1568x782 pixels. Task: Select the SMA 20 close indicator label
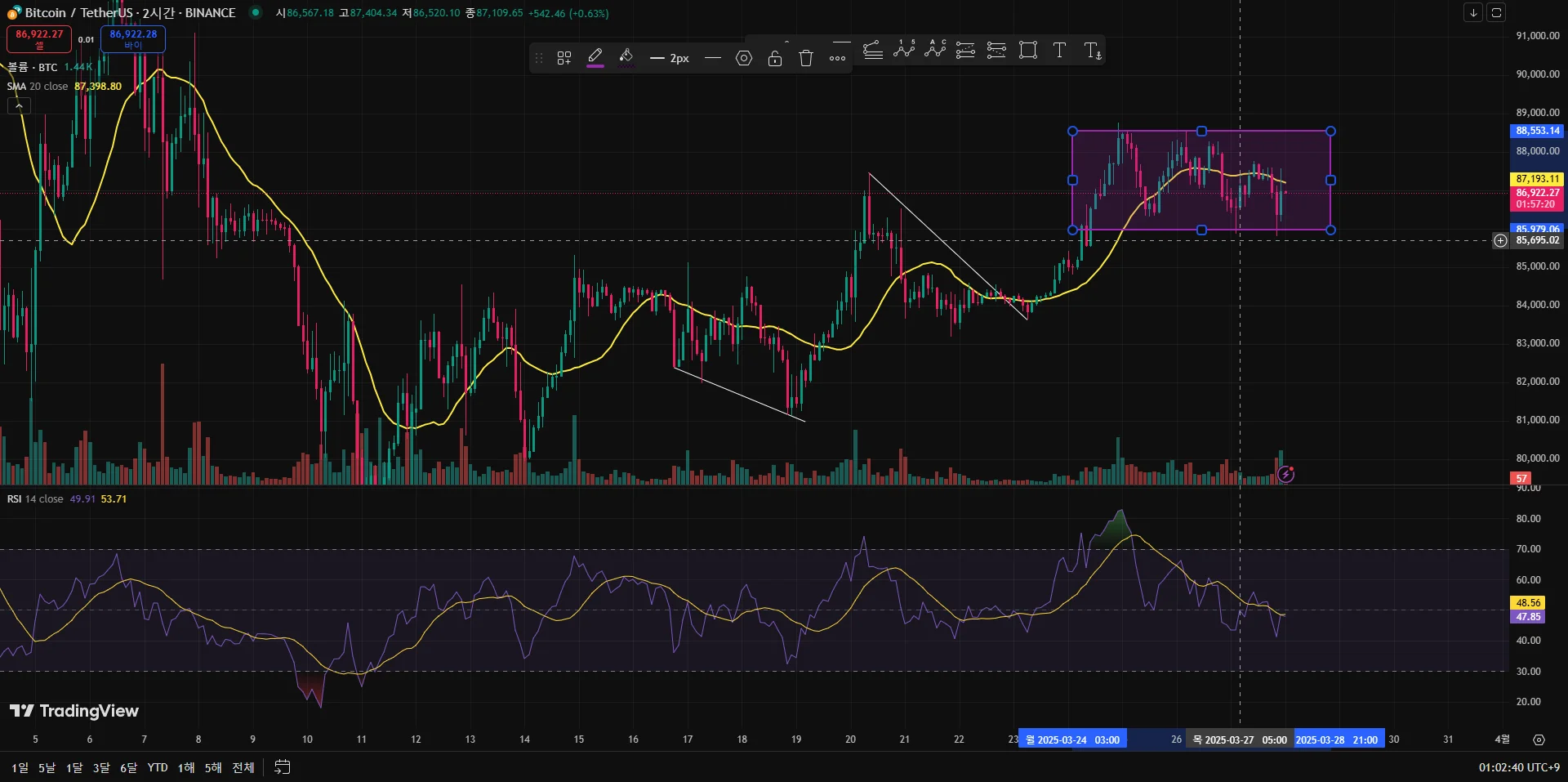pyautogui.click(x=38, y=86)
